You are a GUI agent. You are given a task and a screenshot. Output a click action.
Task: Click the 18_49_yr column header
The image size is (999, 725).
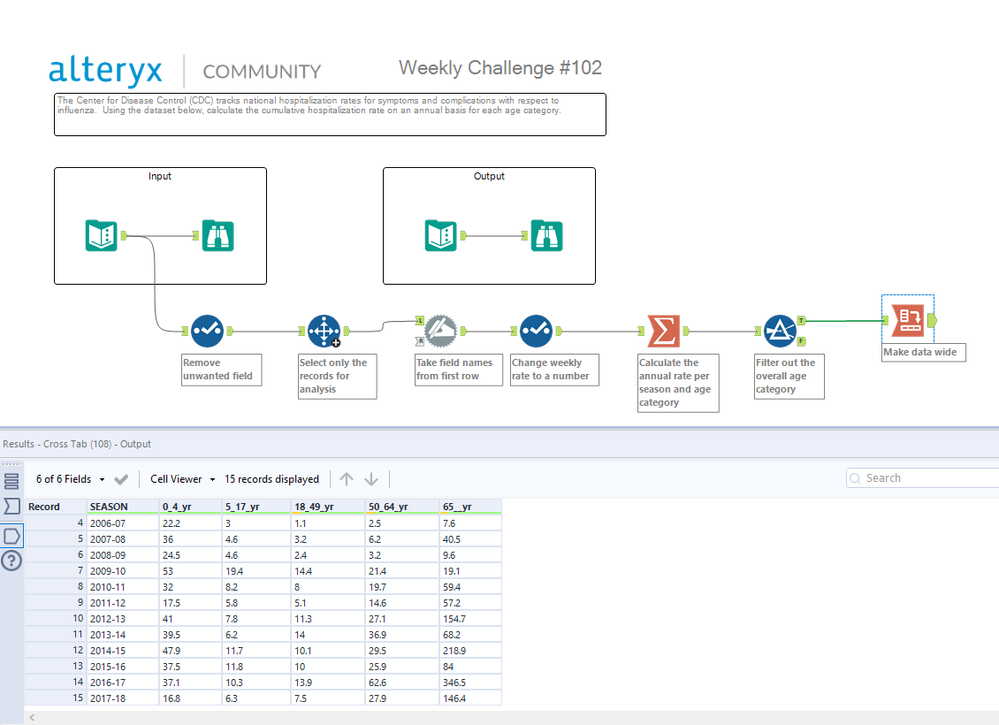tap(329, 506)
